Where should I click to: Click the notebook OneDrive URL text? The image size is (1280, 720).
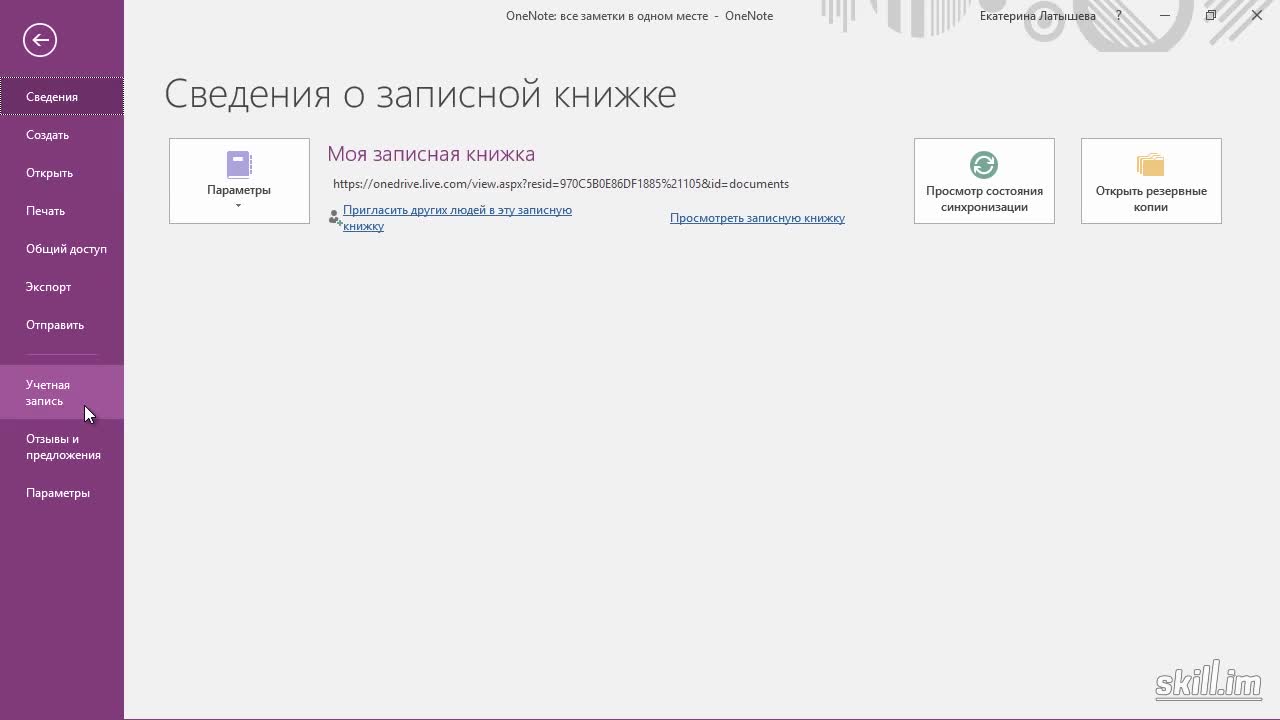[561, 184]
